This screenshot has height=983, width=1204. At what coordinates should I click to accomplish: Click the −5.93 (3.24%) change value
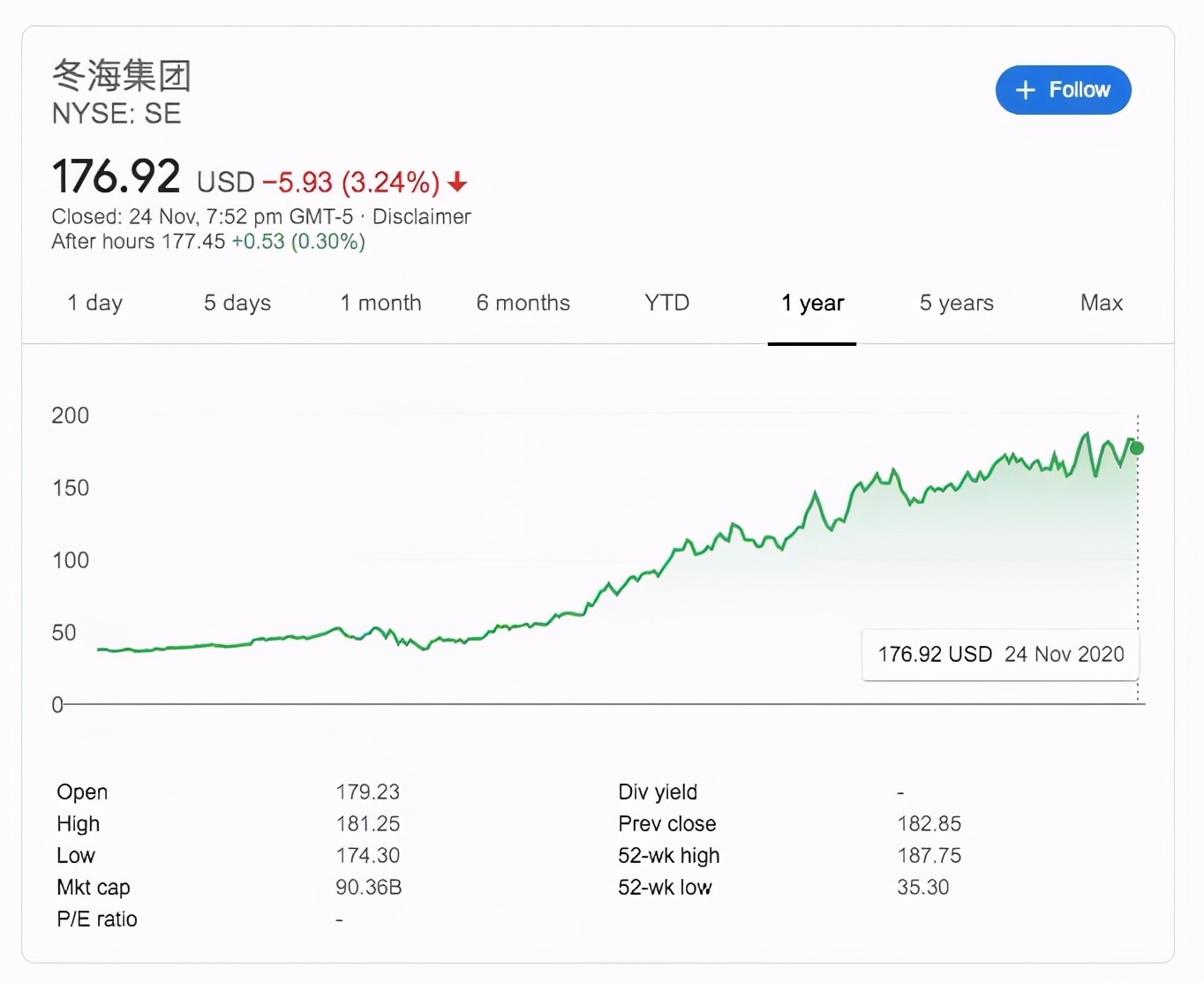[351, 183]
